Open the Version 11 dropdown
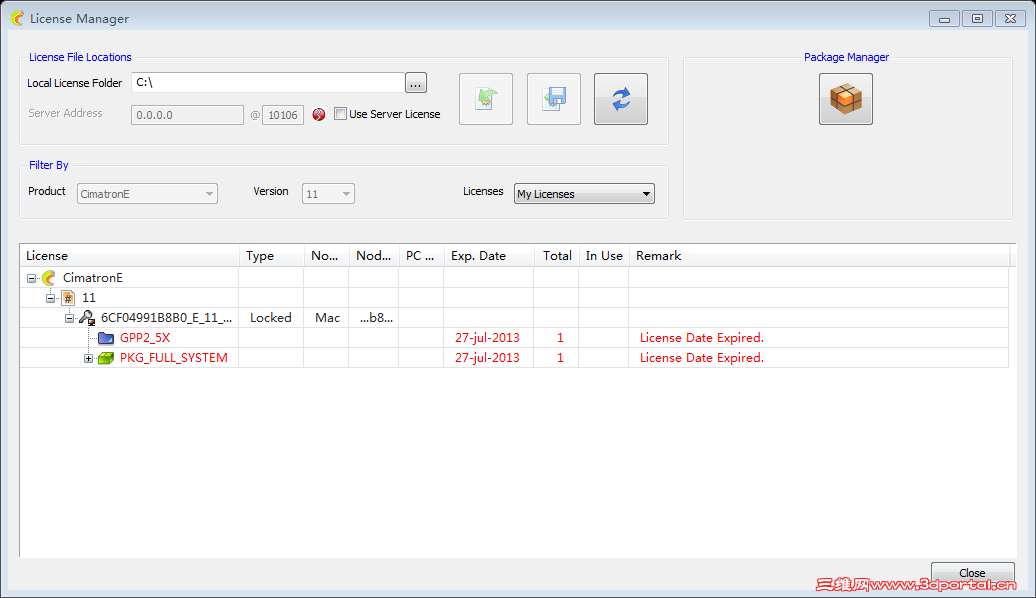Image resolution: width=1036 pixels, height=598 pixels. tap(328, 194)
